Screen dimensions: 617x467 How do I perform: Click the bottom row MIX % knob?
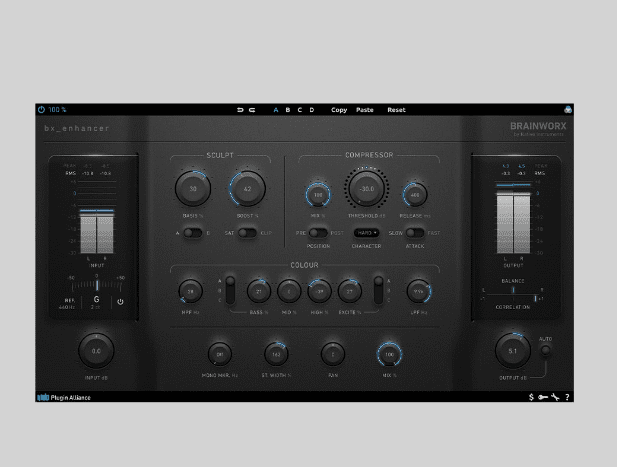tap(389, 354)
